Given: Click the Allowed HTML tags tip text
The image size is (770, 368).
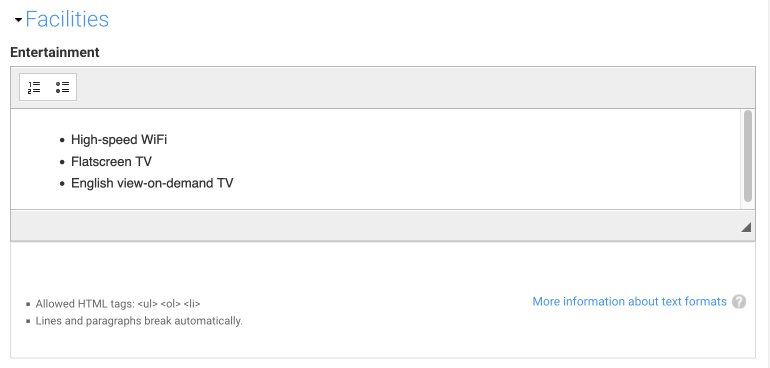Looking at the screenshot, I should tap(118, 304).
